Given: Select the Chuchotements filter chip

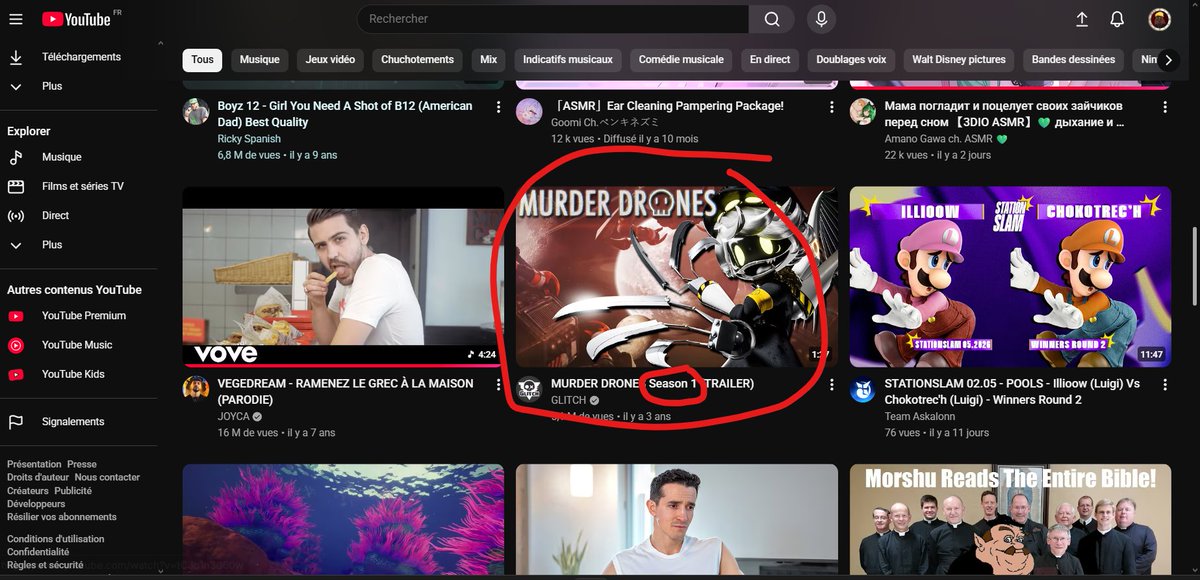Looking at the screenshot, I should coord(417,60).
